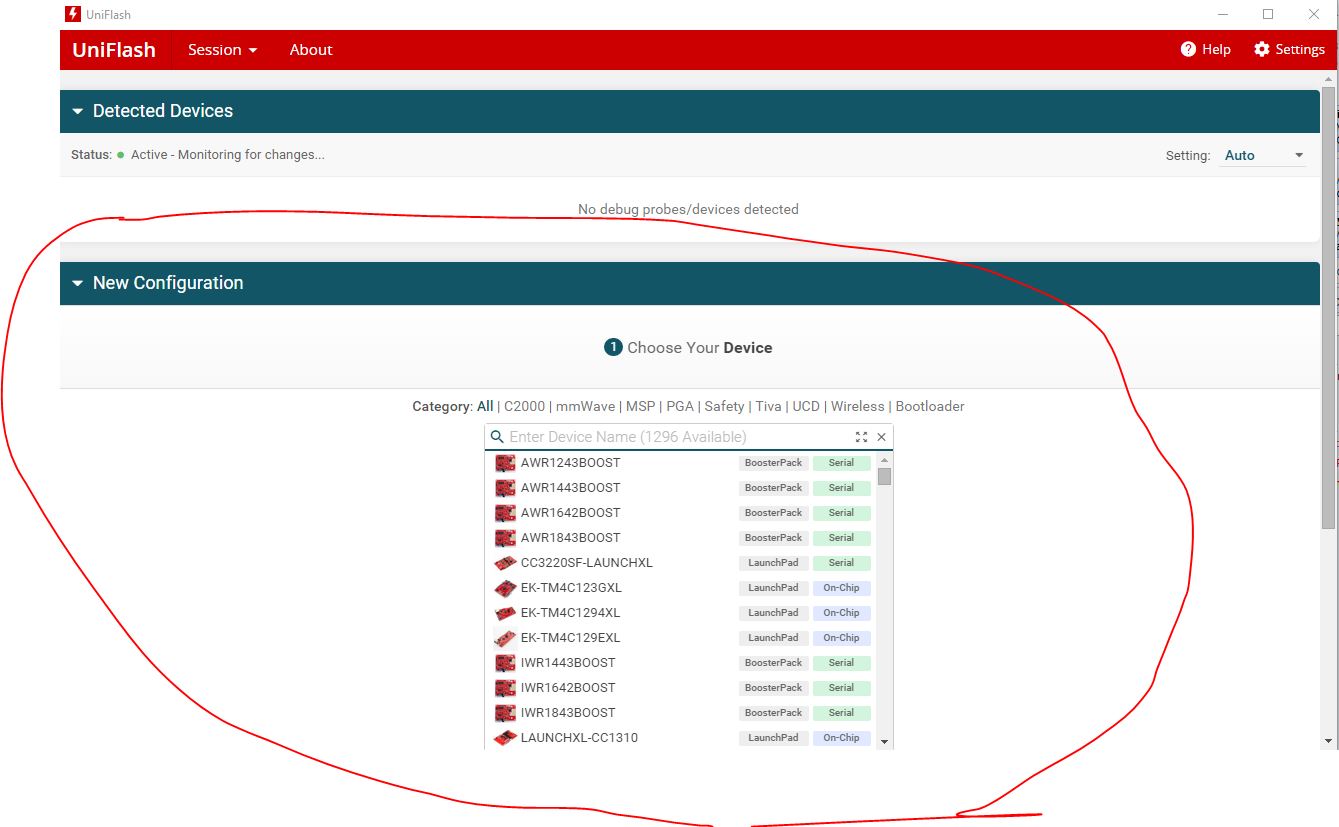1339x827 pixels.
Task: Click the UniFlash brand name in header
Action: tap(114, 50)
